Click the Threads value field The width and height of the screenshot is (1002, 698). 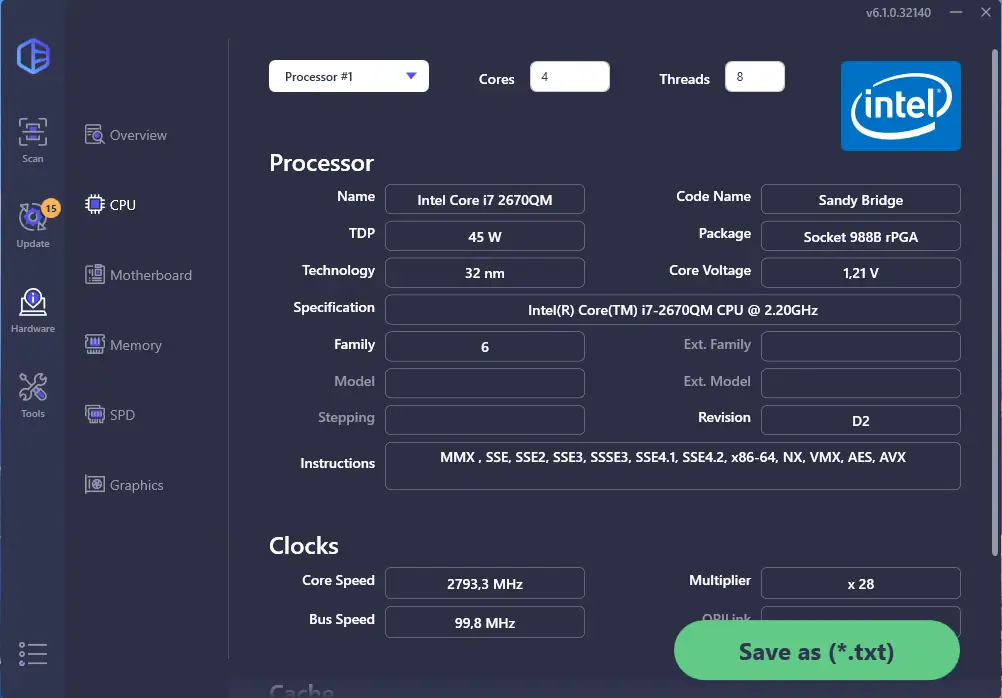(755, 77)
